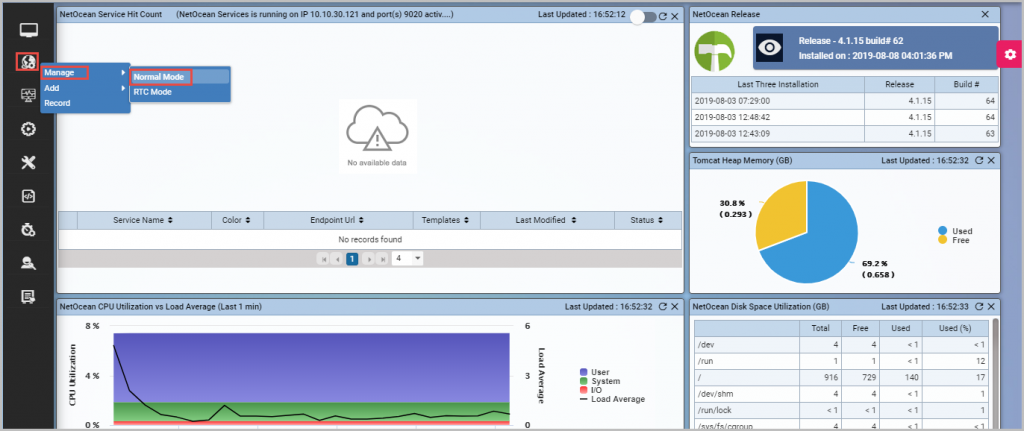
Task: Close the CPU Utilization panel
Action: (674, 306)
